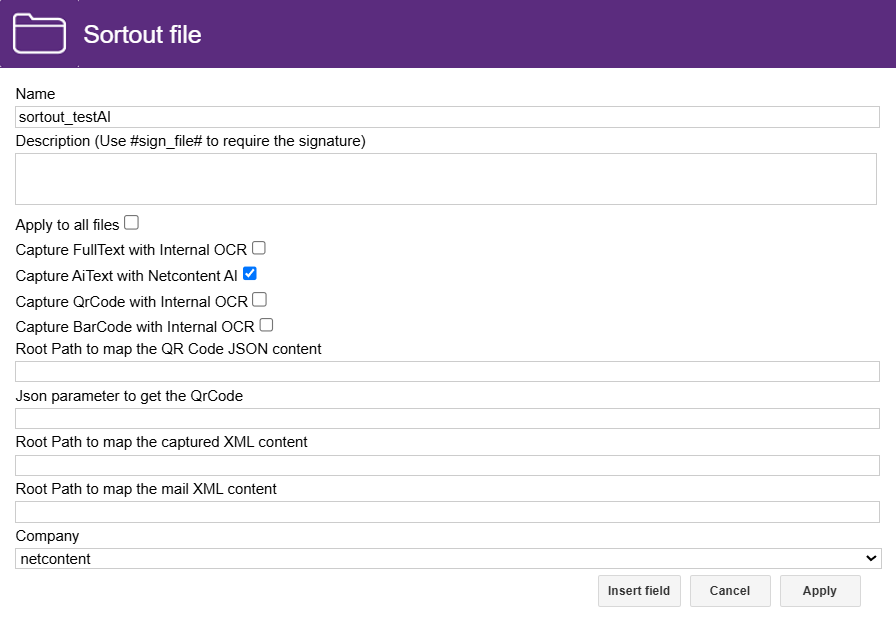
Task: Enable the Apply to all files checkbox
Action: pos(131,222)
